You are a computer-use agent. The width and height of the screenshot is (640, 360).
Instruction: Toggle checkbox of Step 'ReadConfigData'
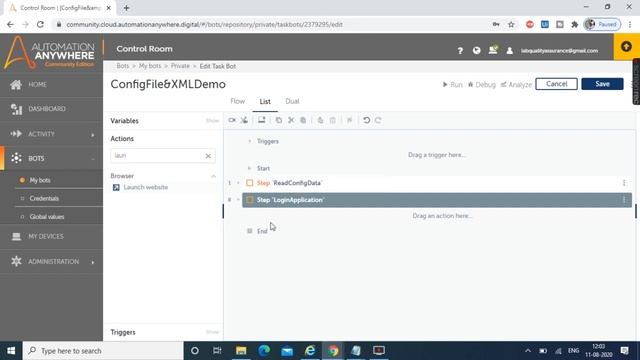pos(249,183)
